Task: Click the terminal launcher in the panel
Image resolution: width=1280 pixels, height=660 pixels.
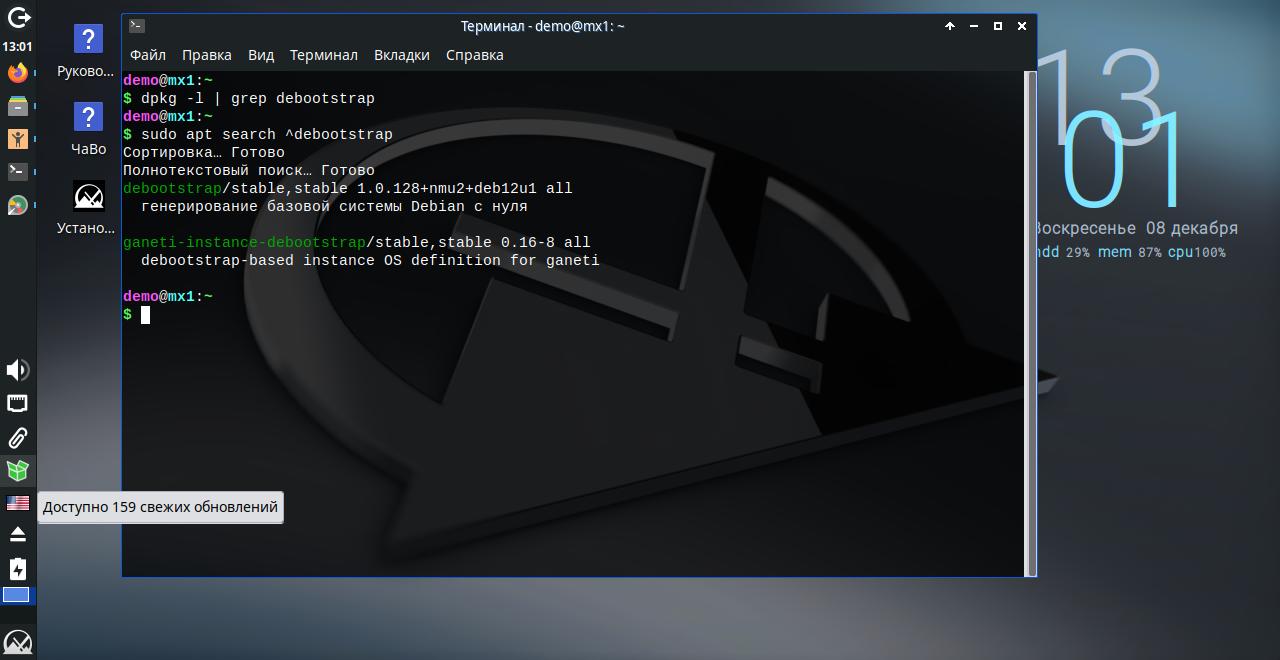Action: click(x=17, y=171)
